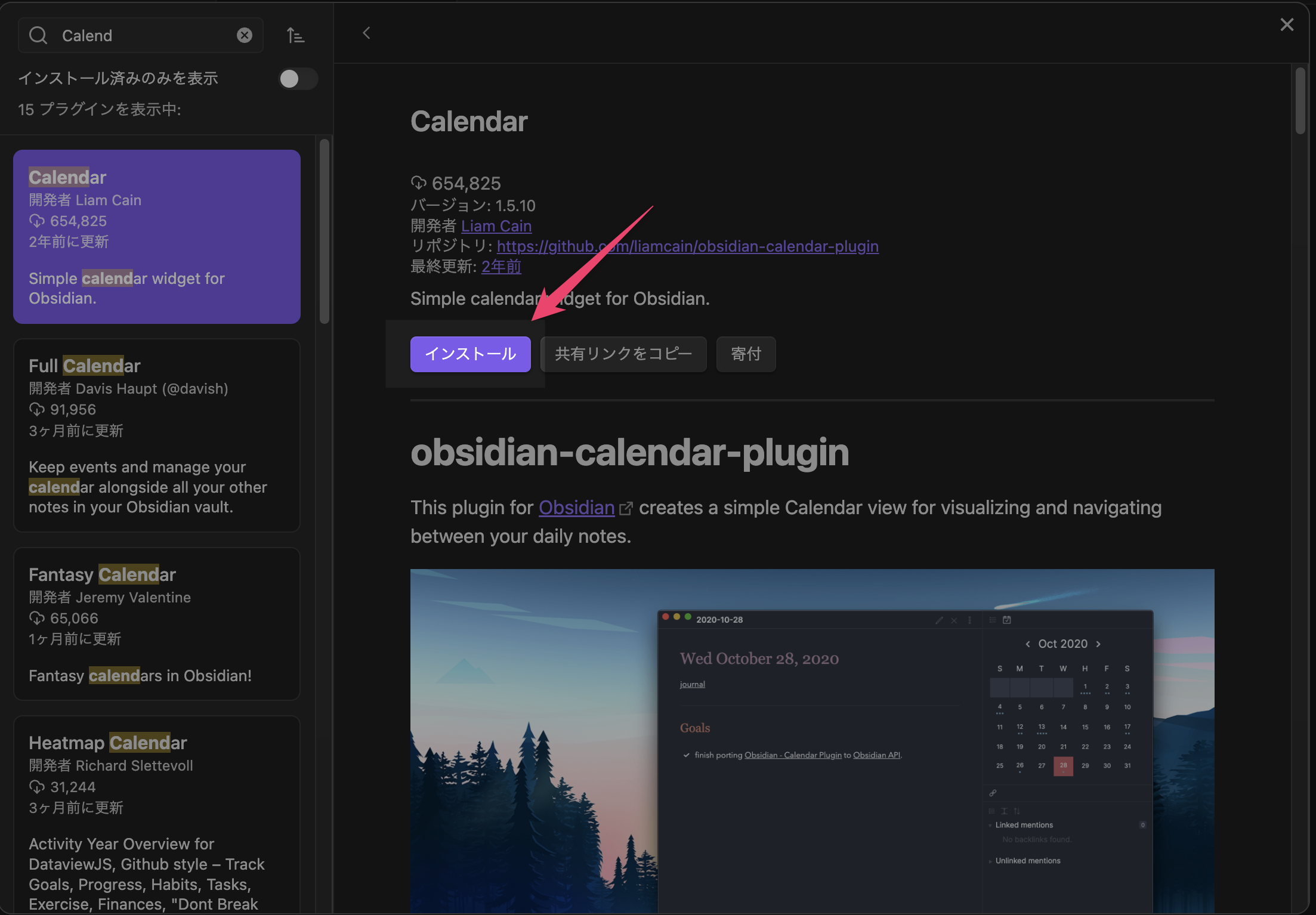The height and width of the screenshot is (915, 1316).
Task: Open the sort order options
Action: pyautogui.click(x=295, y=36)
